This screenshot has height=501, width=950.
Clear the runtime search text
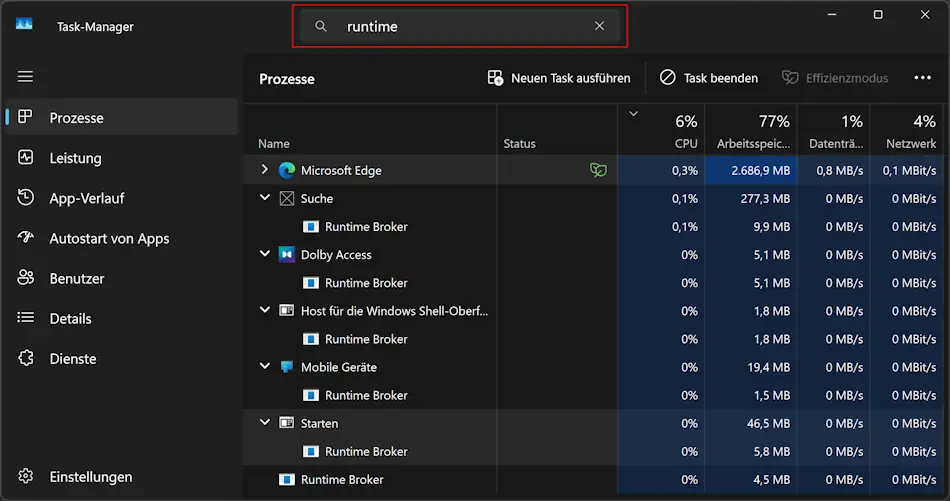pos(599,26)
